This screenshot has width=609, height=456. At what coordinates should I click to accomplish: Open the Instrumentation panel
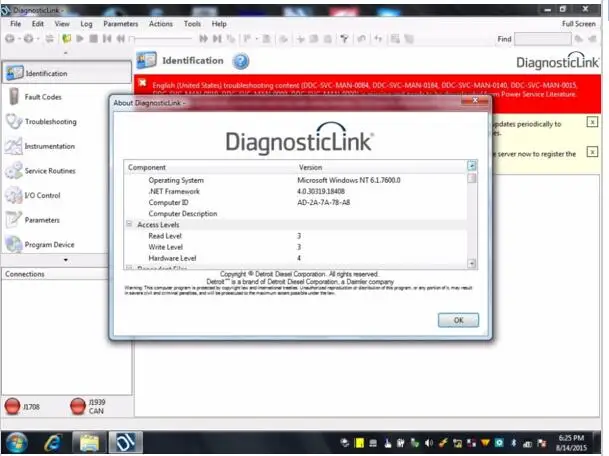click(x=49, y=146)
